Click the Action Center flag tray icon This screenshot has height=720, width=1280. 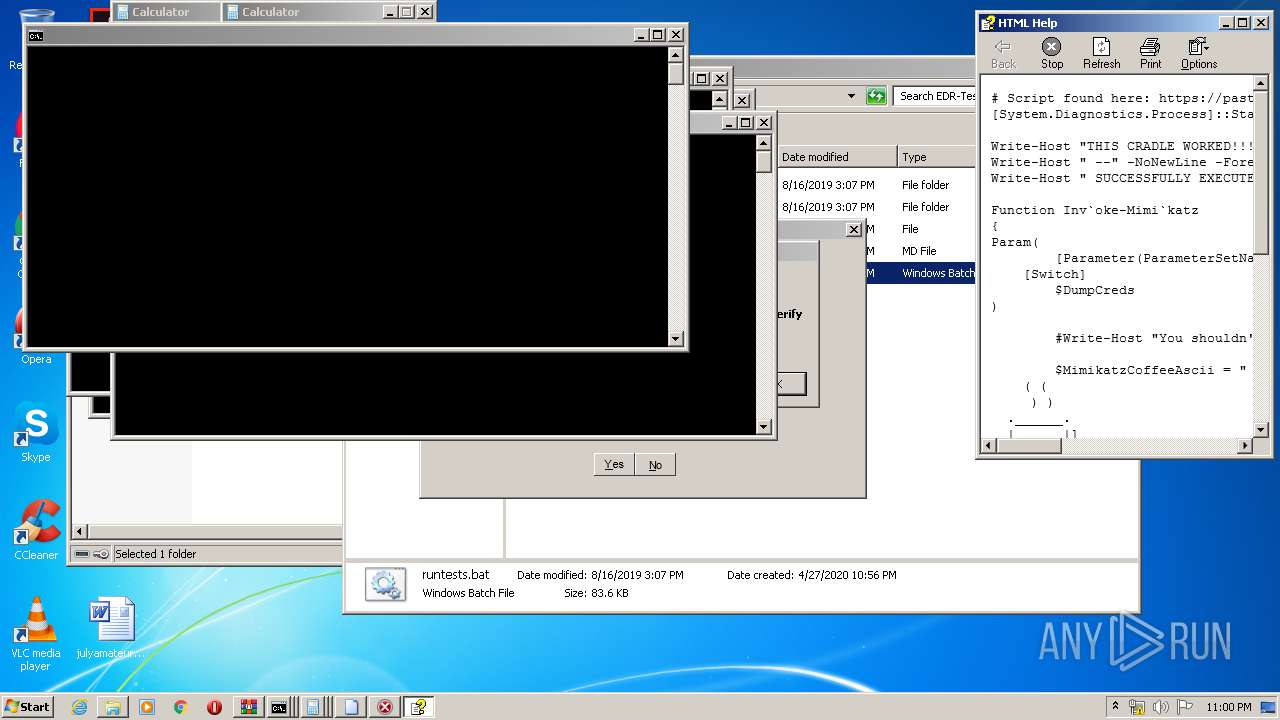click(x=1184, y=707)
